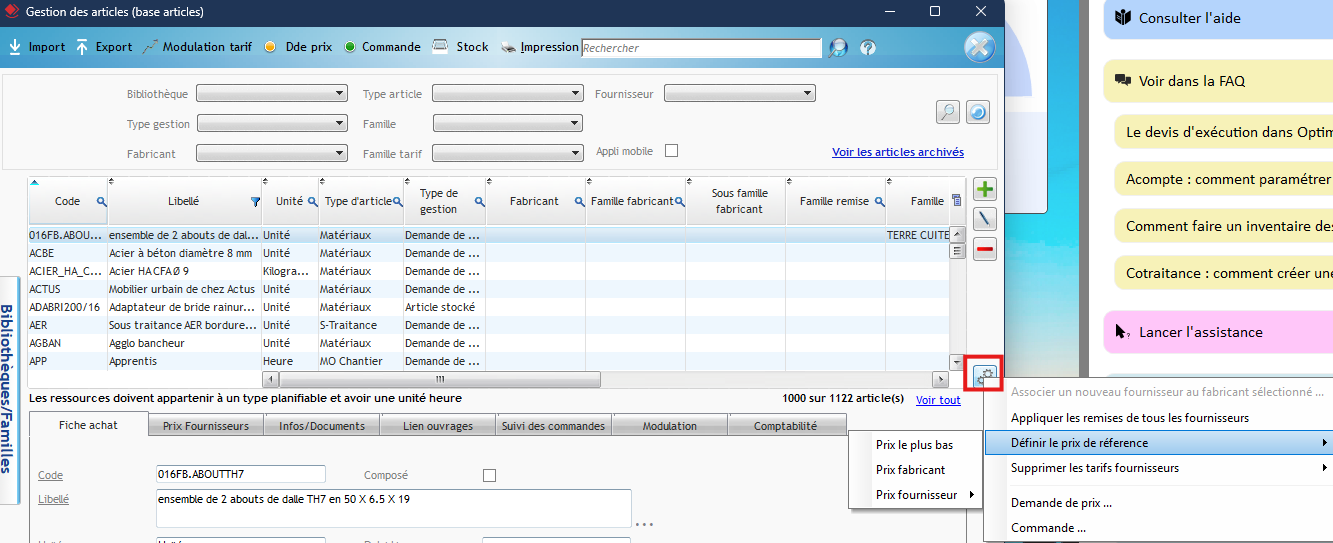Open the Bibliothèque dropdown
The image size is (1333, 543).
point(272,94)
